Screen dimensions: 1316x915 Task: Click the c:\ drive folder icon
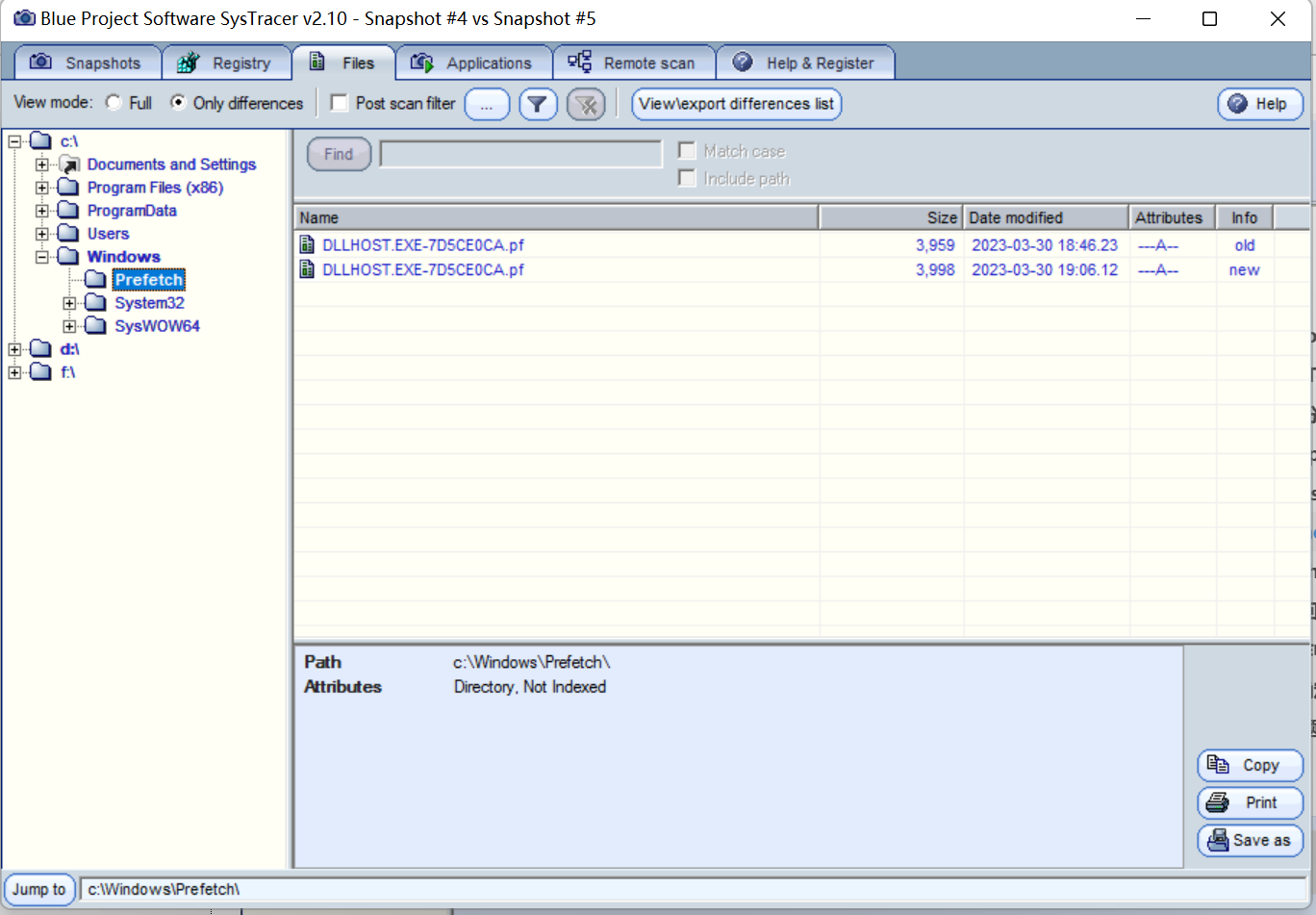coord(41,141)
